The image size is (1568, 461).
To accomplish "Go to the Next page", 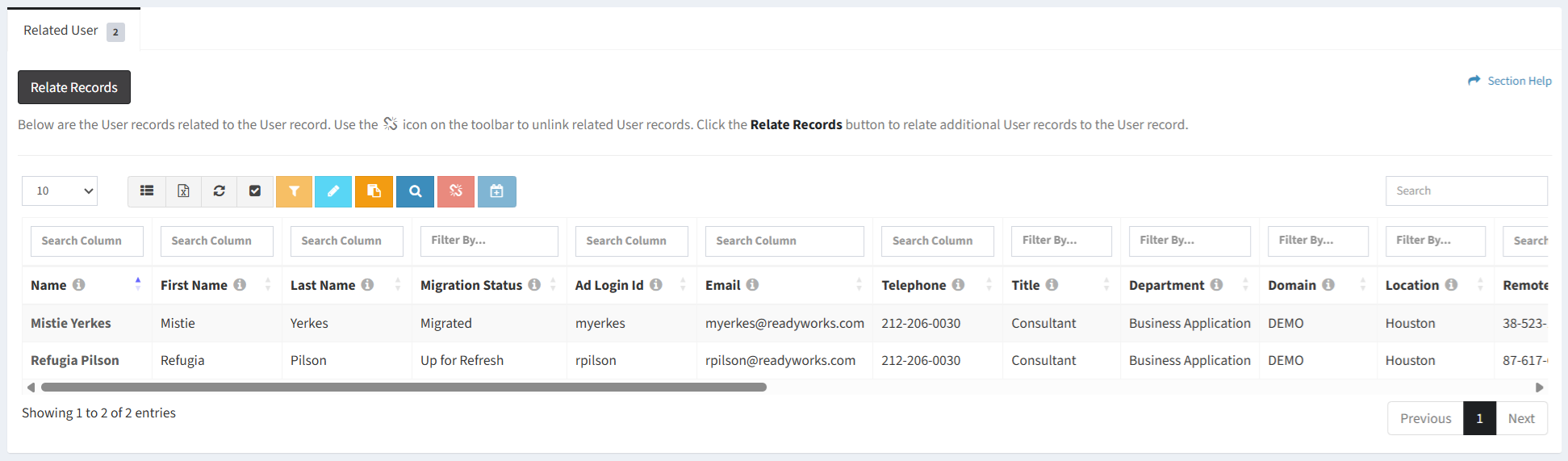I will click(1520, 418).
